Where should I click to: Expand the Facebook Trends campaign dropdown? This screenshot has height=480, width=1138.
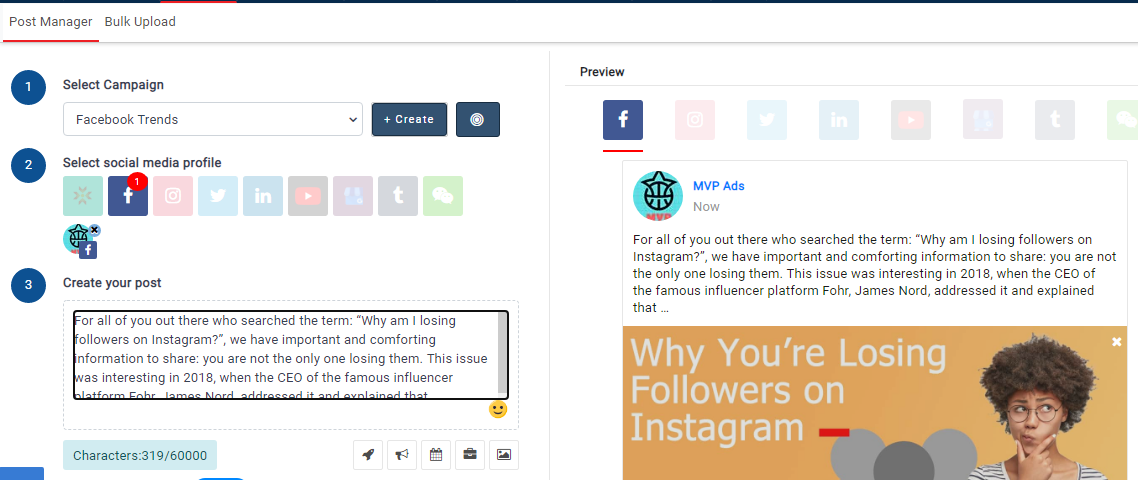(212, 119)
